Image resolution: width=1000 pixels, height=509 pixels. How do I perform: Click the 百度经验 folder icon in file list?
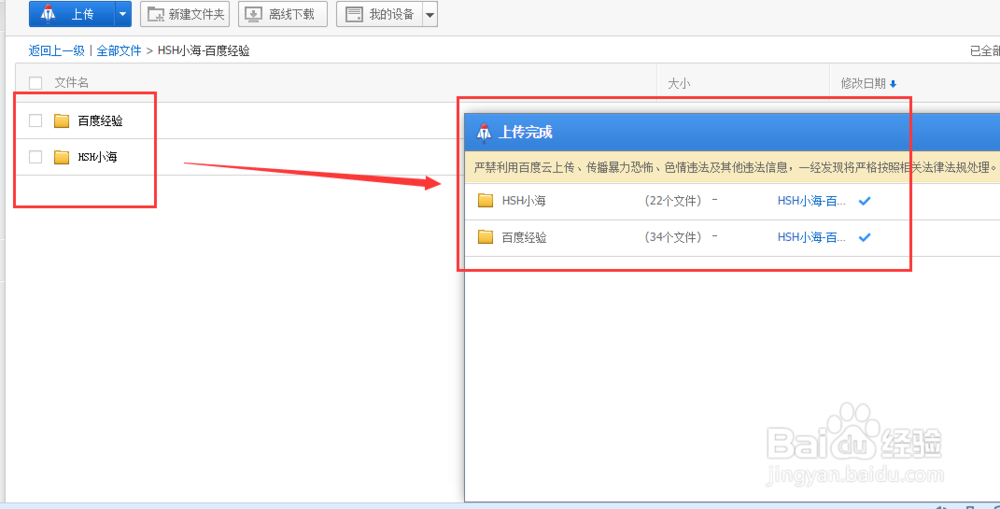click(62, 121)
